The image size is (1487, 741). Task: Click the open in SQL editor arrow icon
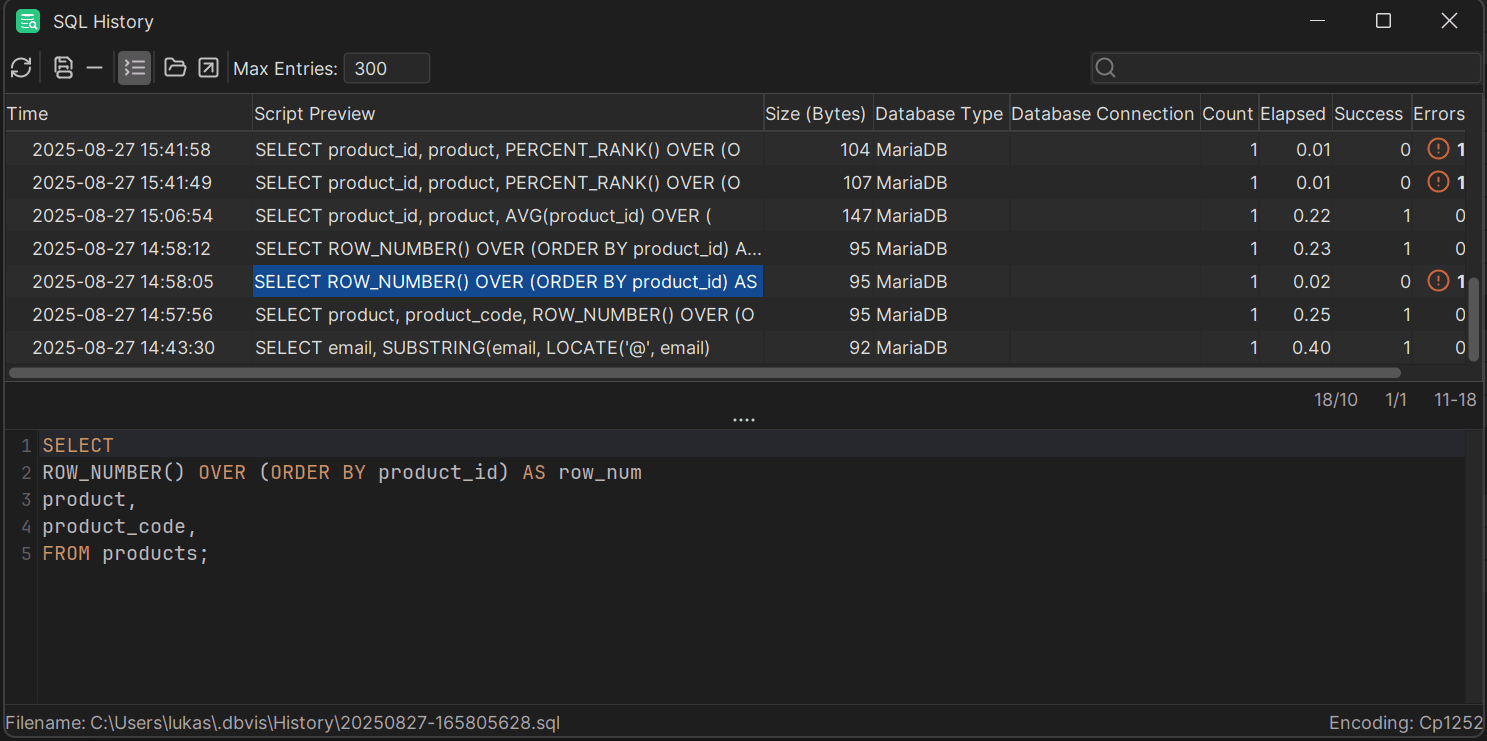pos(208,68)
